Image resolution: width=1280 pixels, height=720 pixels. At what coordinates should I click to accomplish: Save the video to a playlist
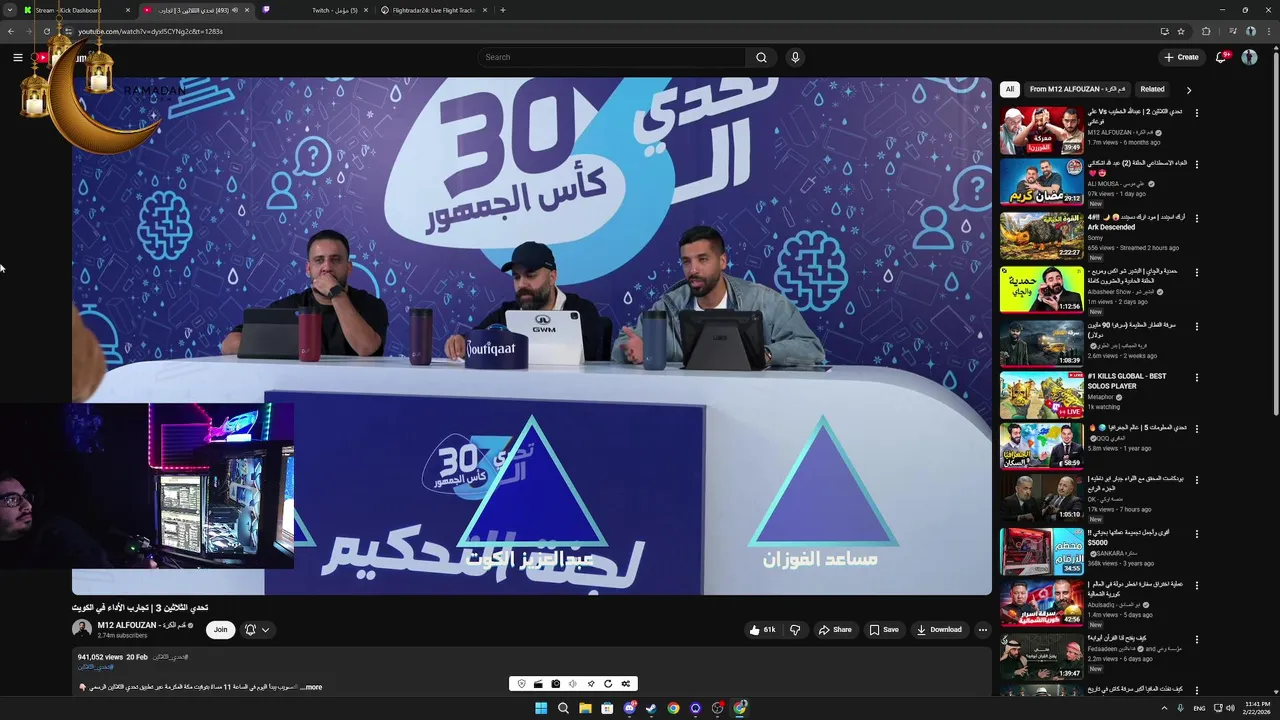(884, 630)
